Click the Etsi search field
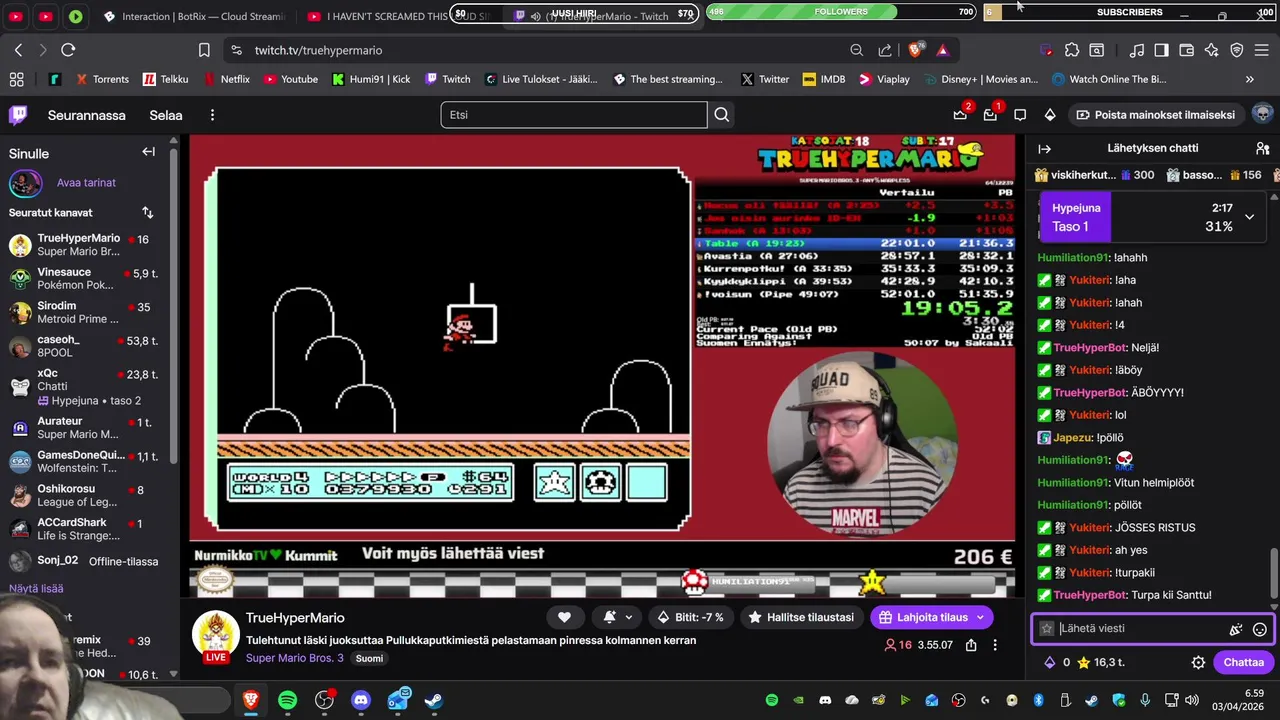The image size is (1280, 720). click(574, 115)
